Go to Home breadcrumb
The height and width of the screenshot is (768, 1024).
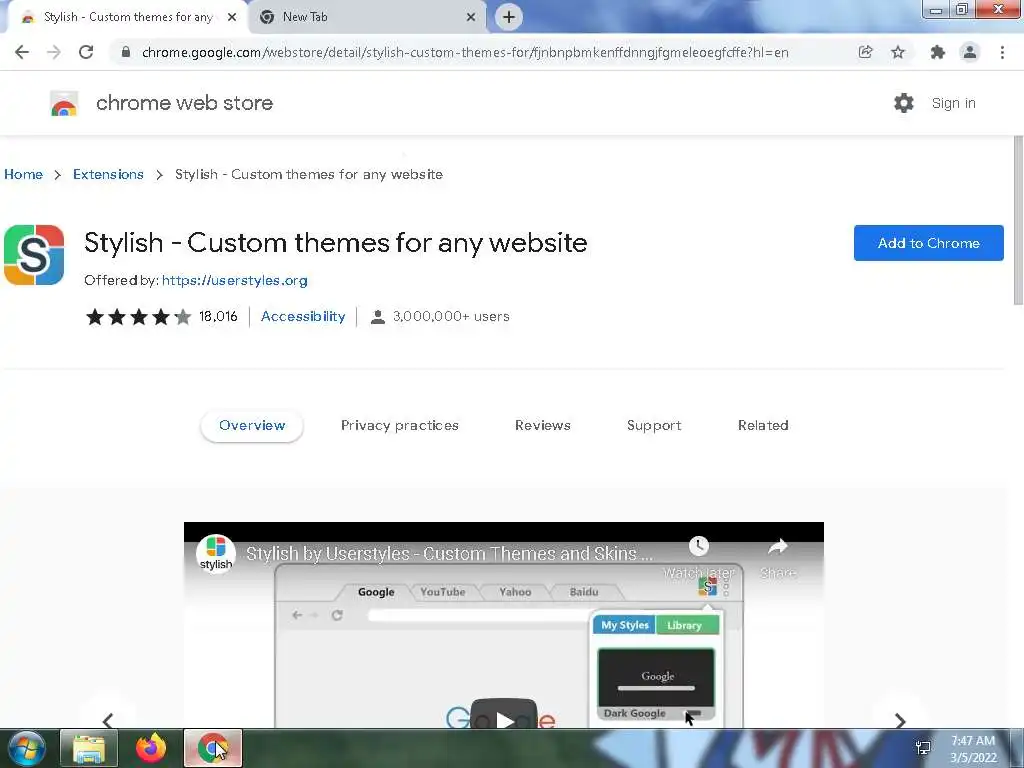(24, 174)
